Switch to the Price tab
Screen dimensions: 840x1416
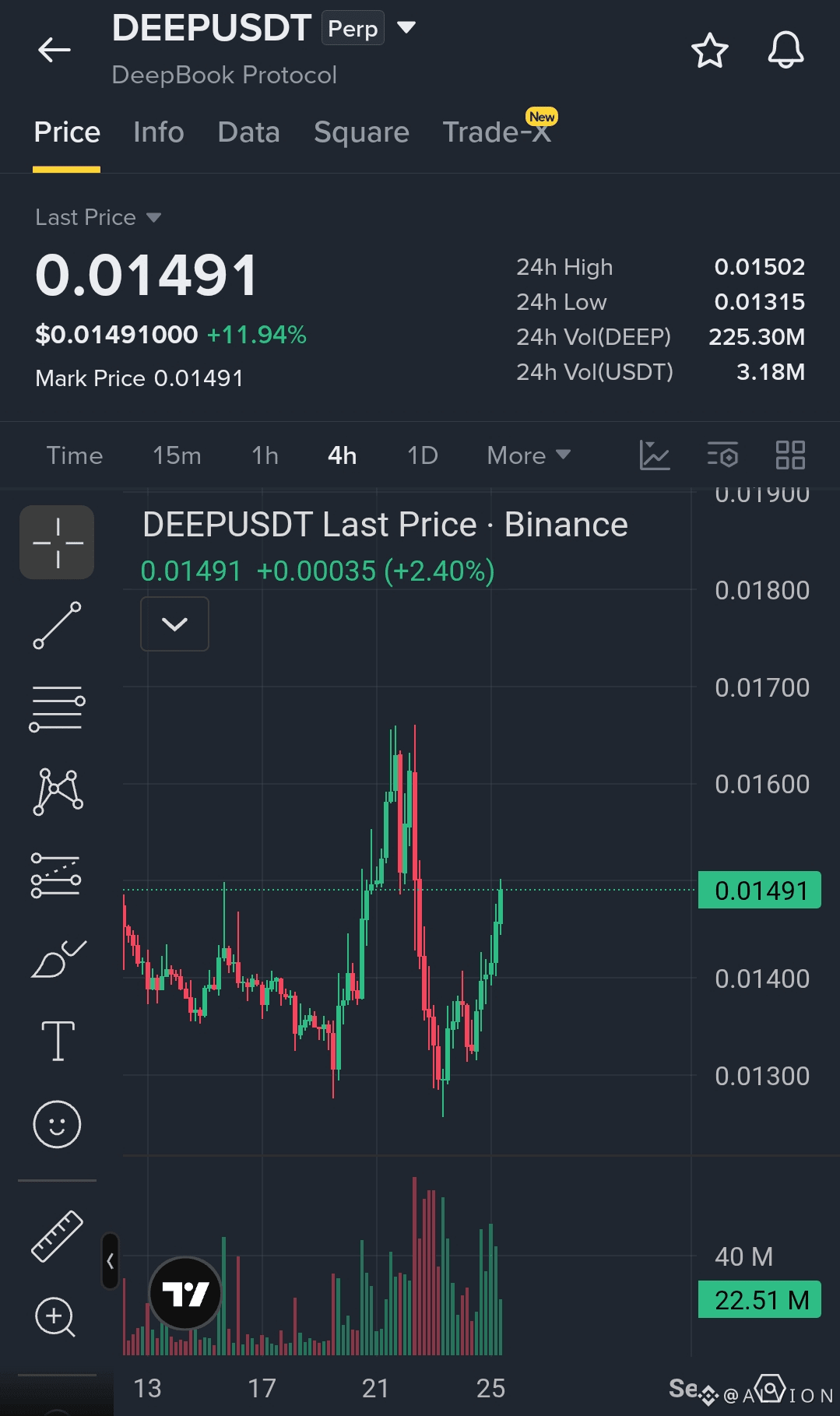(67, 132)
